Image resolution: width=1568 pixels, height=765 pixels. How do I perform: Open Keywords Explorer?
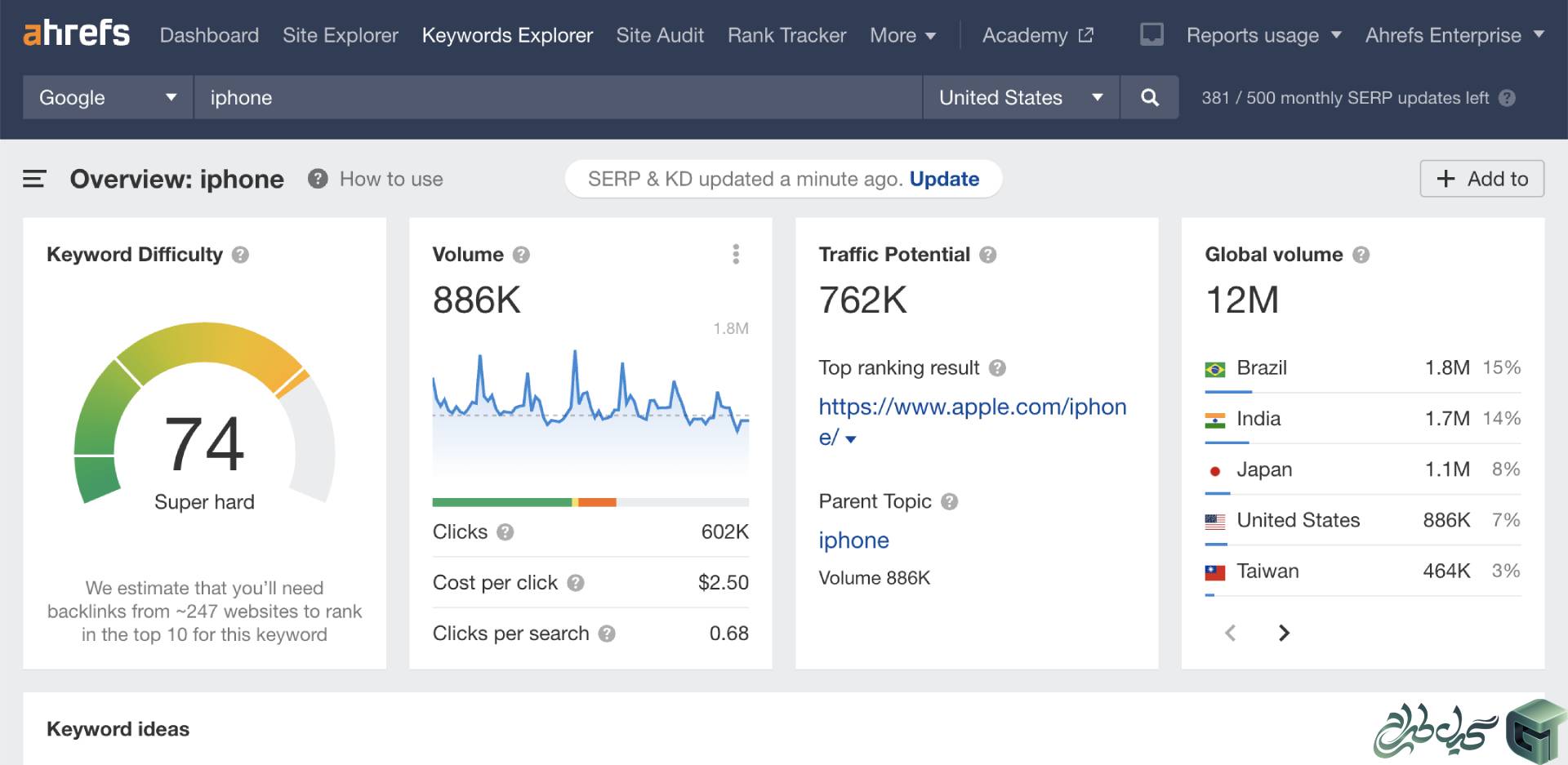click(507, 35)
